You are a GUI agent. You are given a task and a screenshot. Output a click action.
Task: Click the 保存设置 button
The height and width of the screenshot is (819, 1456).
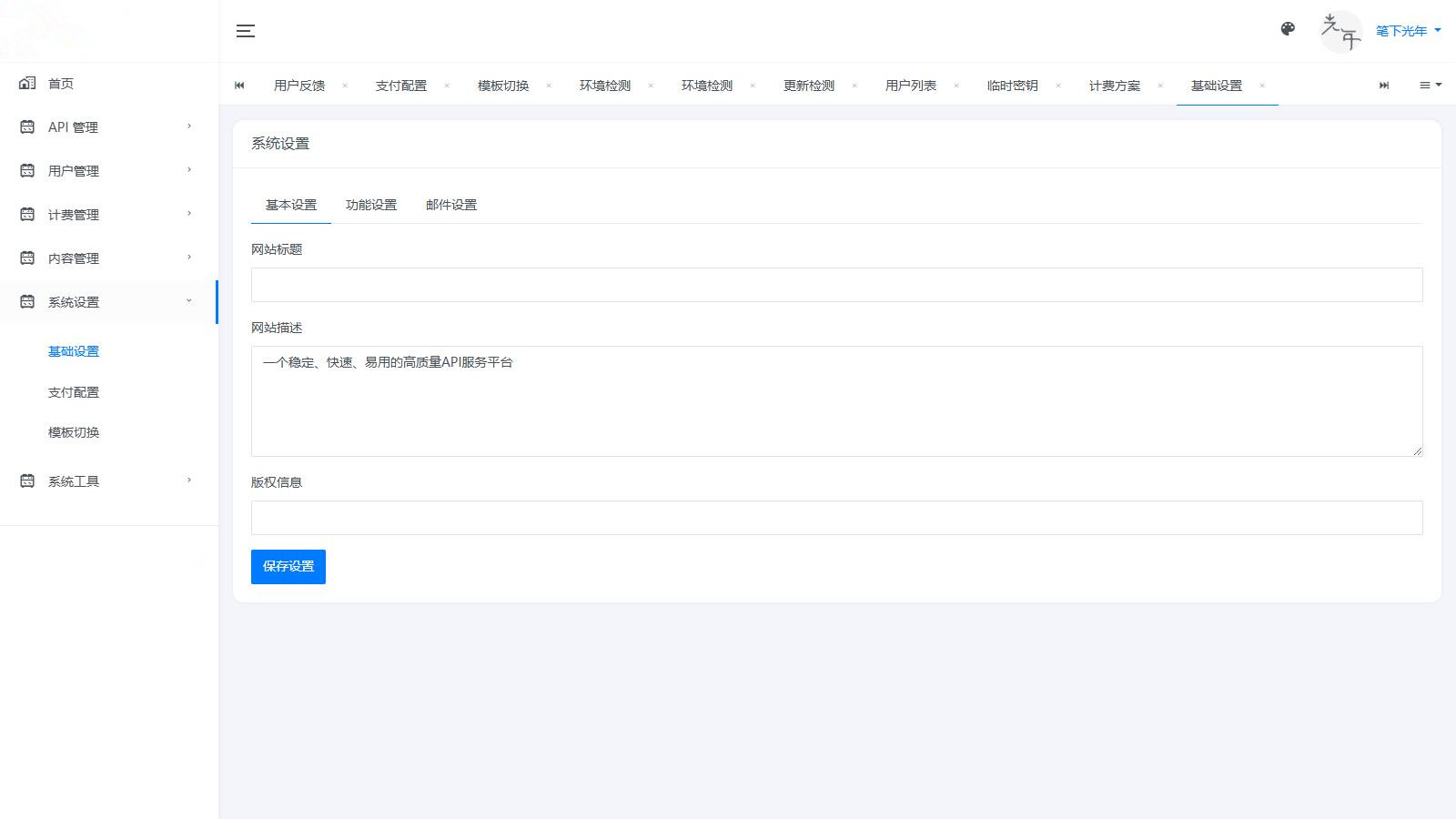click(x=288, y=566)
